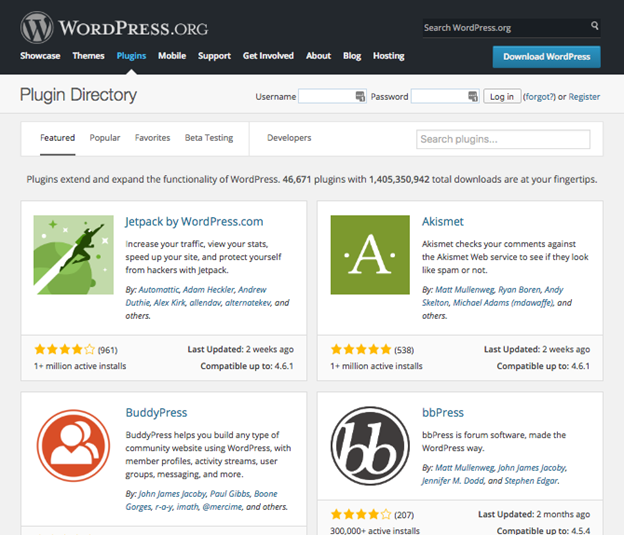The image size is (624, 535).
Task: Open the About menu item
Action: tap(318, 56)
